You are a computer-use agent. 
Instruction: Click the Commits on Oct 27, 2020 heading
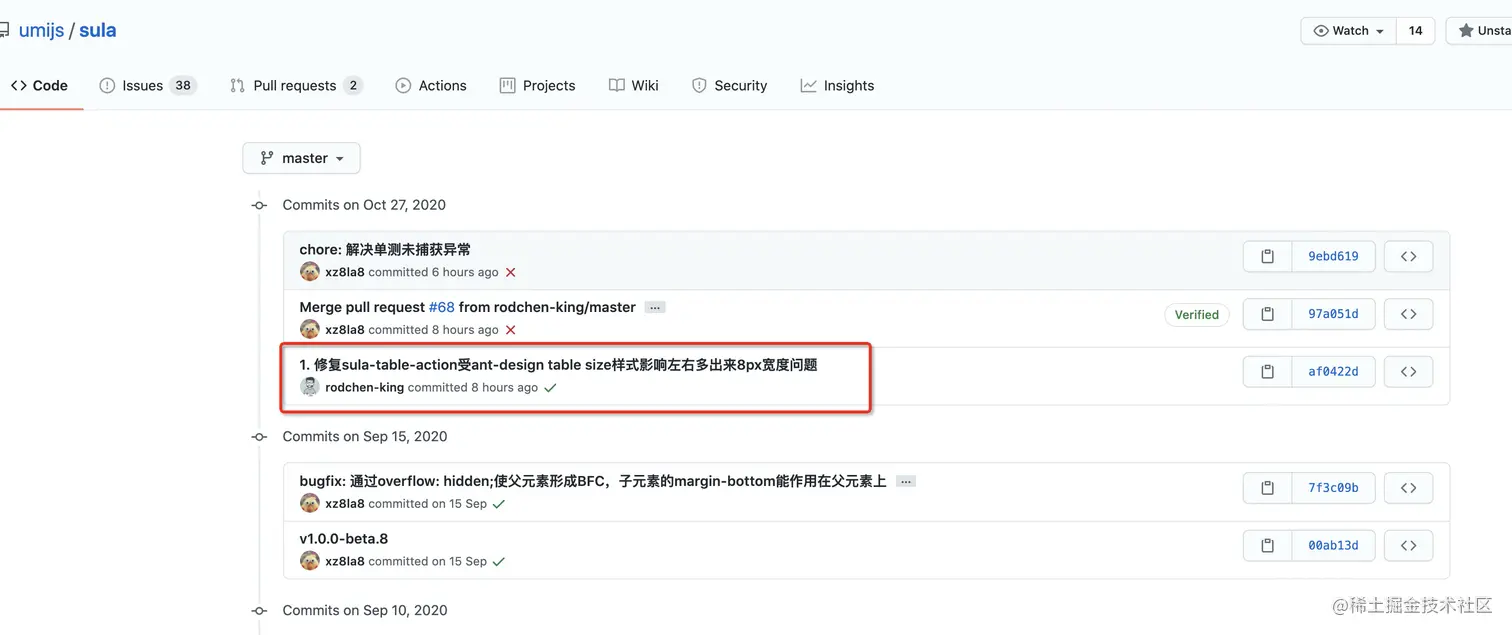pyautogui.click(x=364, y=205)
